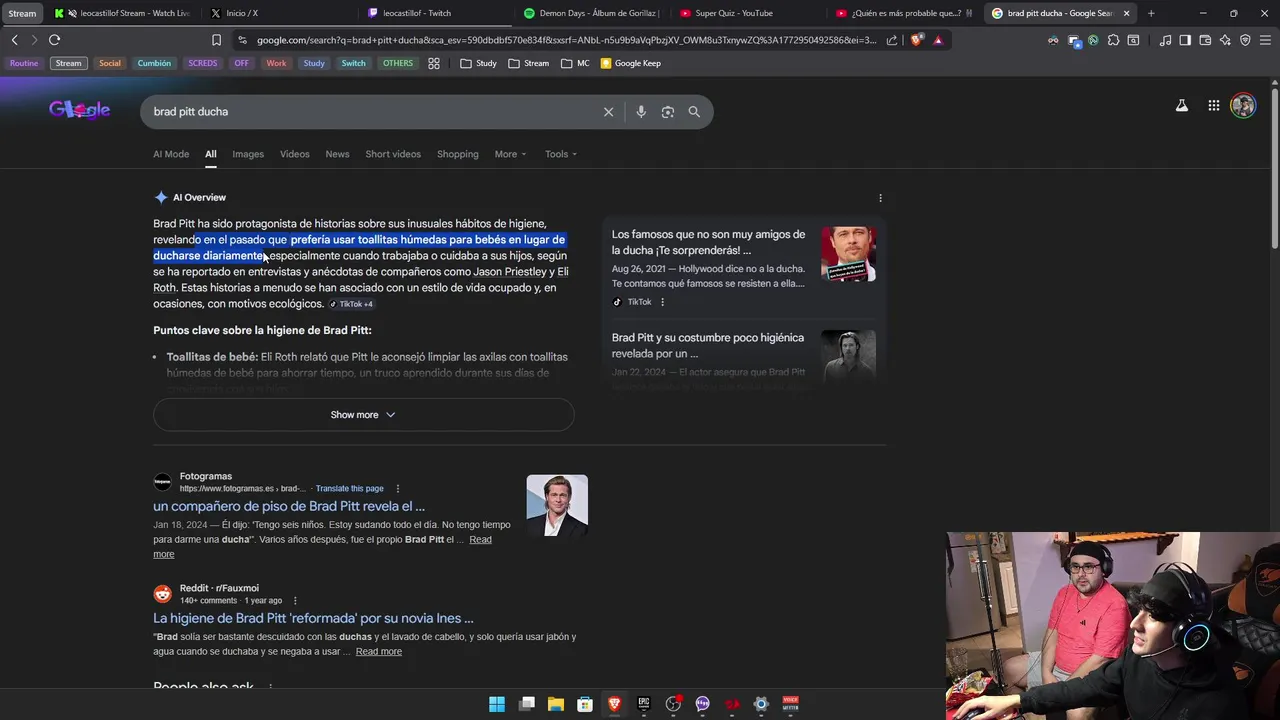
Task: Switch to leocastillof Twitch browser tab
Action: click(x=436, y=13)
